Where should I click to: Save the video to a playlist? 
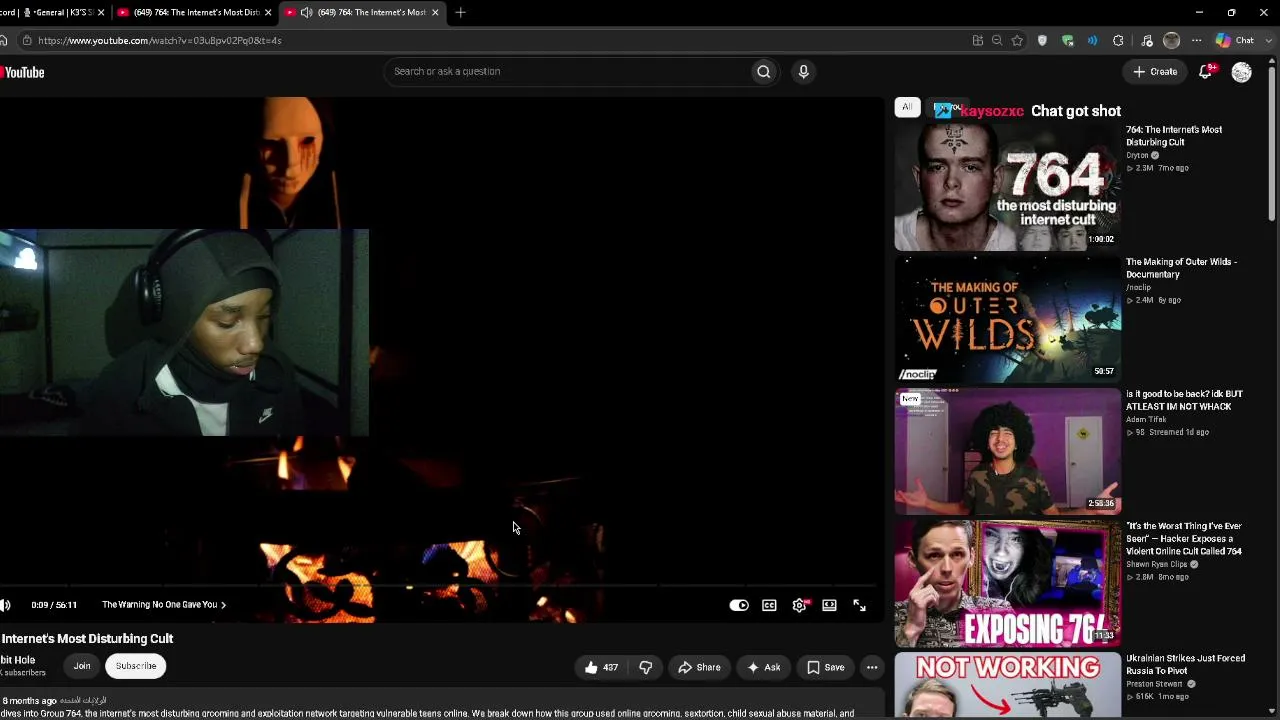(825, 667)
